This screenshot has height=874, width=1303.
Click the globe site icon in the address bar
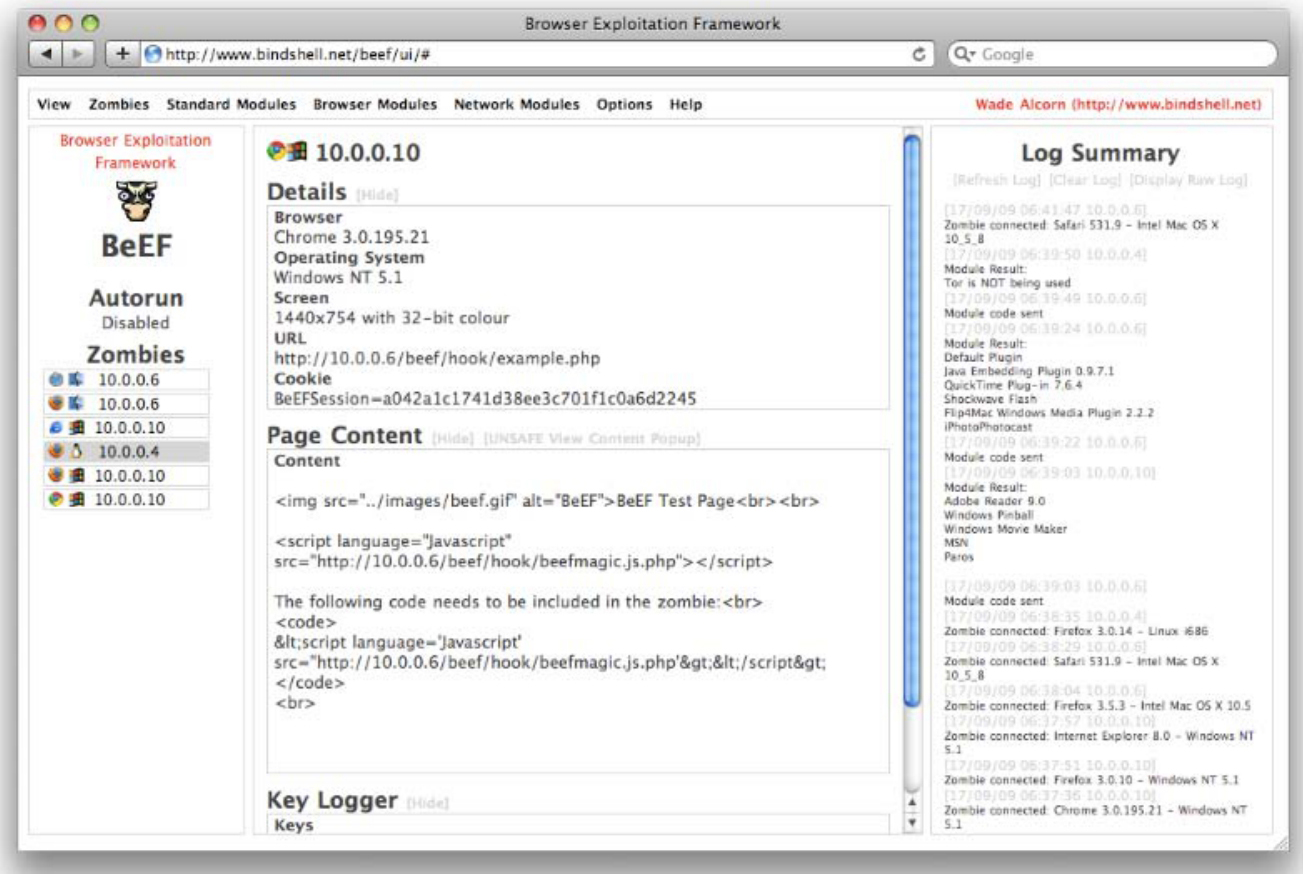pos(153,55)
